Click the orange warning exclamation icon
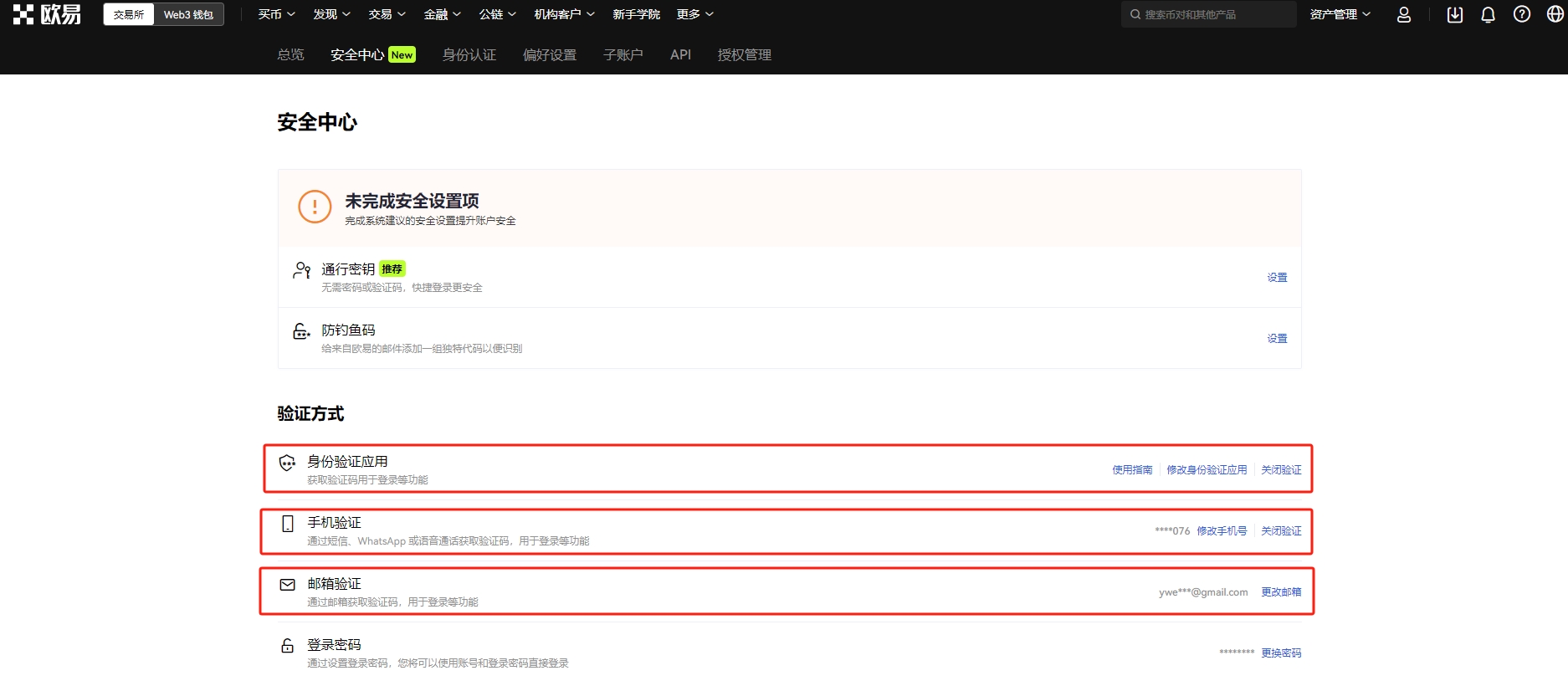This screenshot has height=686, width=1568. coord(315,207)
